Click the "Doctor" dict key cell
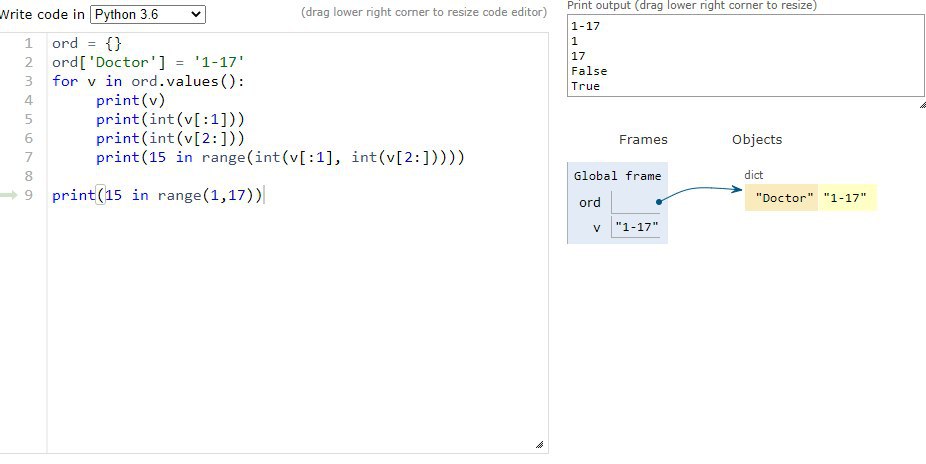The image size is (926, 464). click(782, 198)
